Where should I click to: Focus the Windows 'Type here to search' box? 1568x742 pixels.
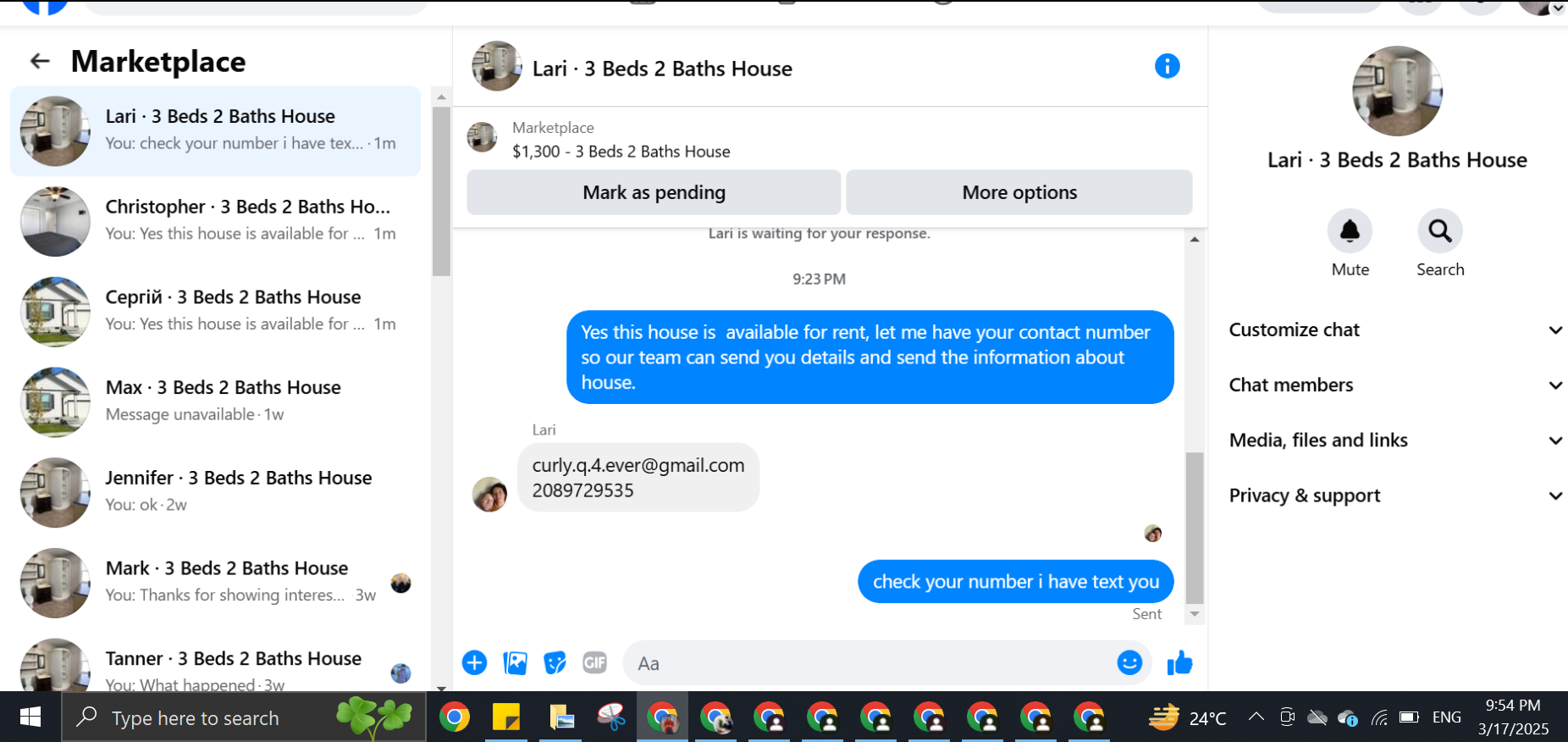[244, 717]
